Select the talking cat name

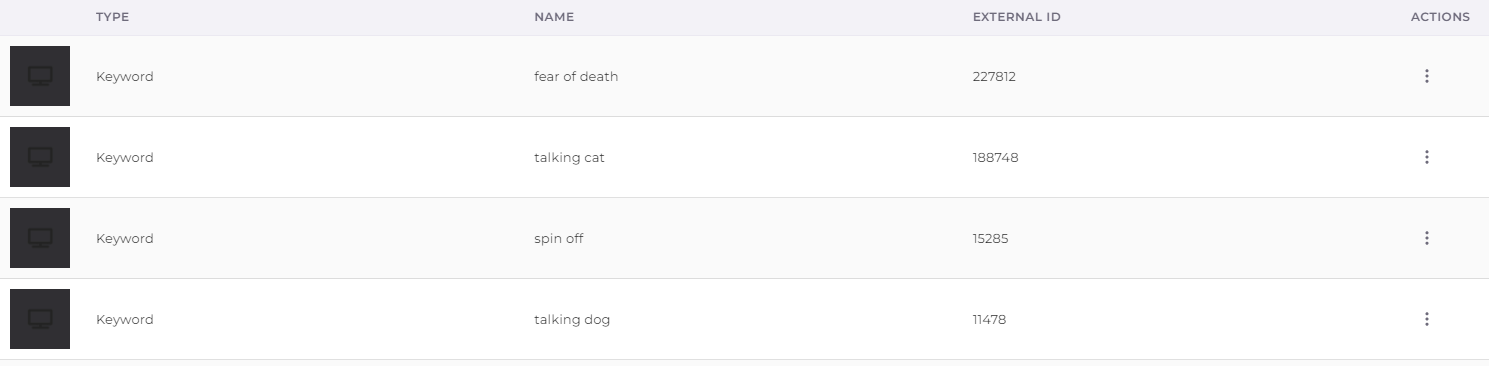coord(569,157)
